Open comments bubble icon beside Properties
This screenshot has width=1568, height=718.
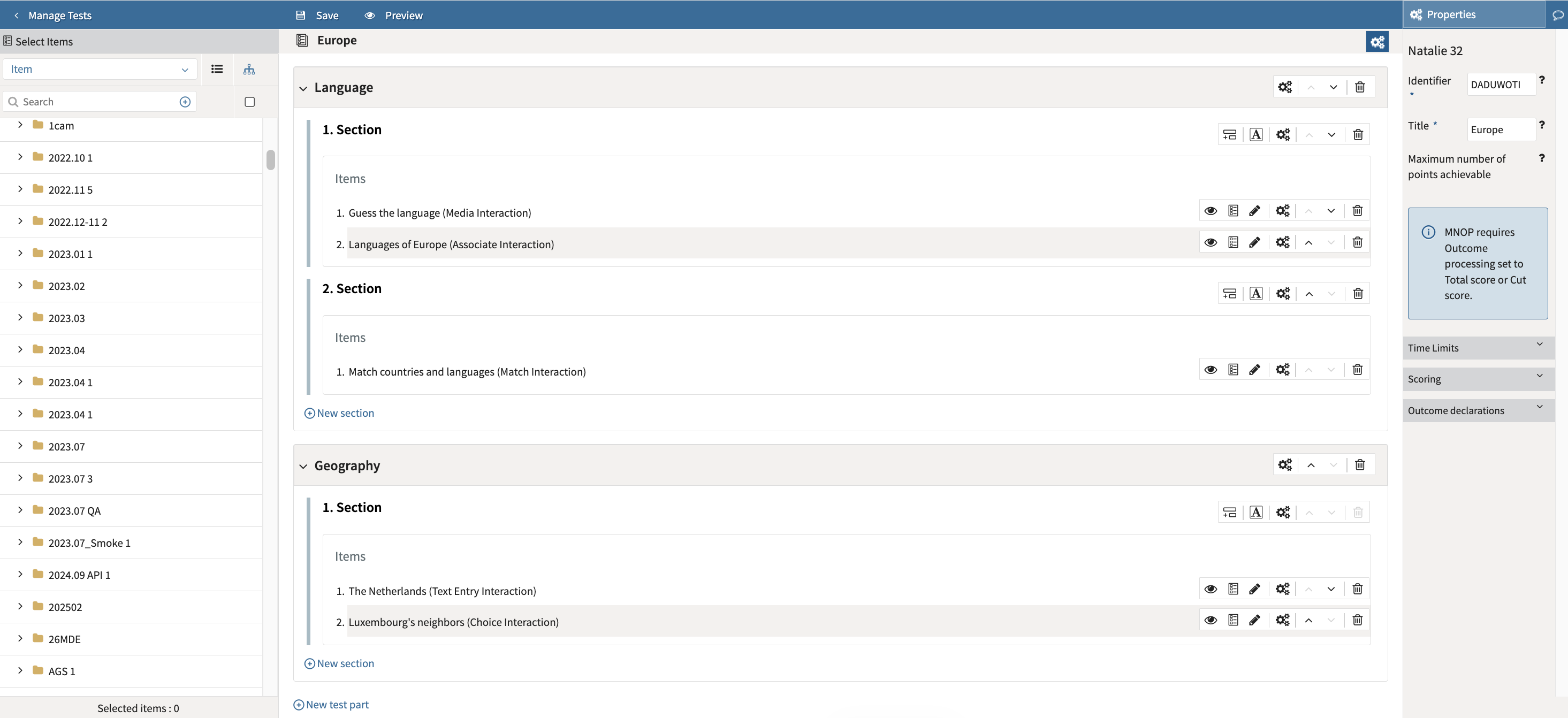[x=1558, y=14]
